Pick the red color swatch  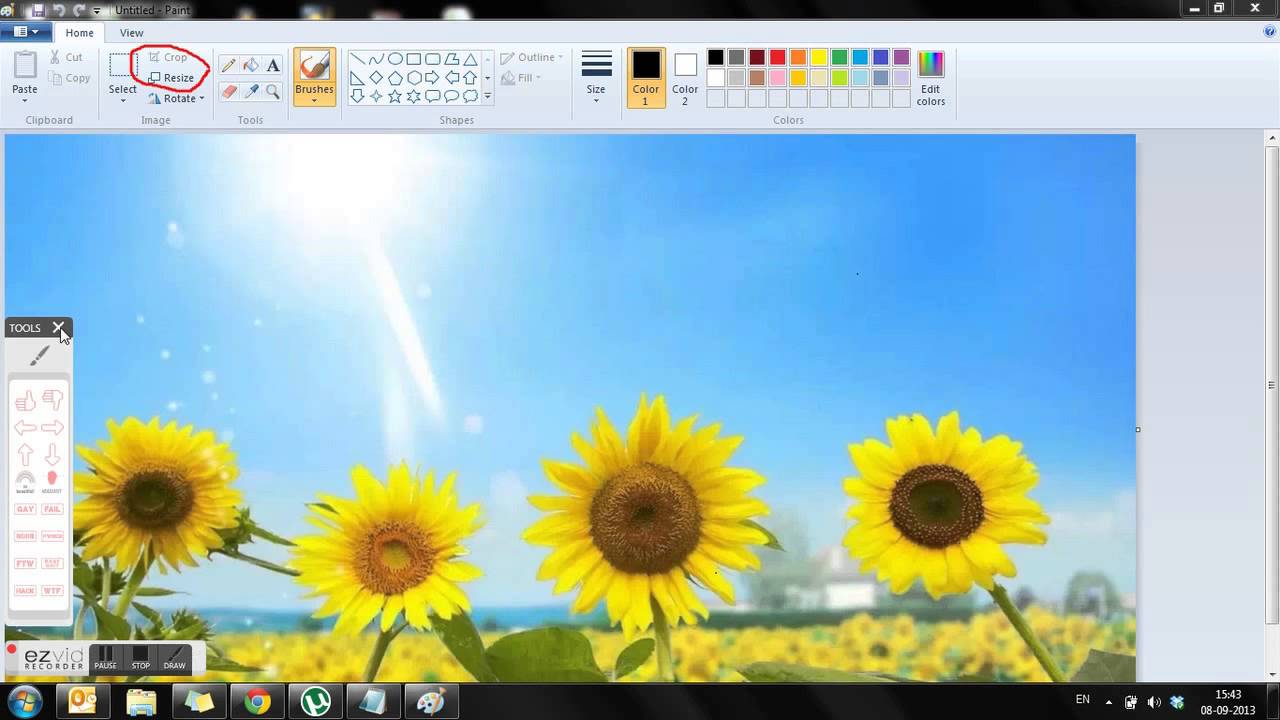(x=777, y=58)
